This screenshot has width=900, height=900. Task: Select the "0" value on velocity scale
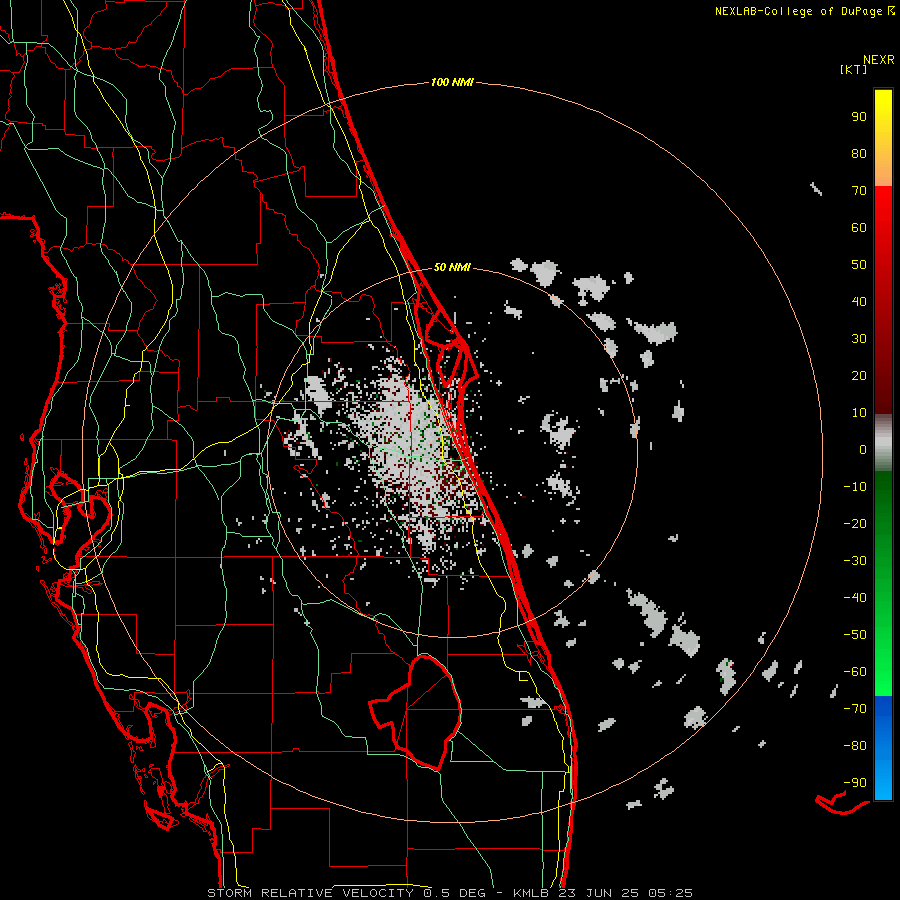coord(863,449)
